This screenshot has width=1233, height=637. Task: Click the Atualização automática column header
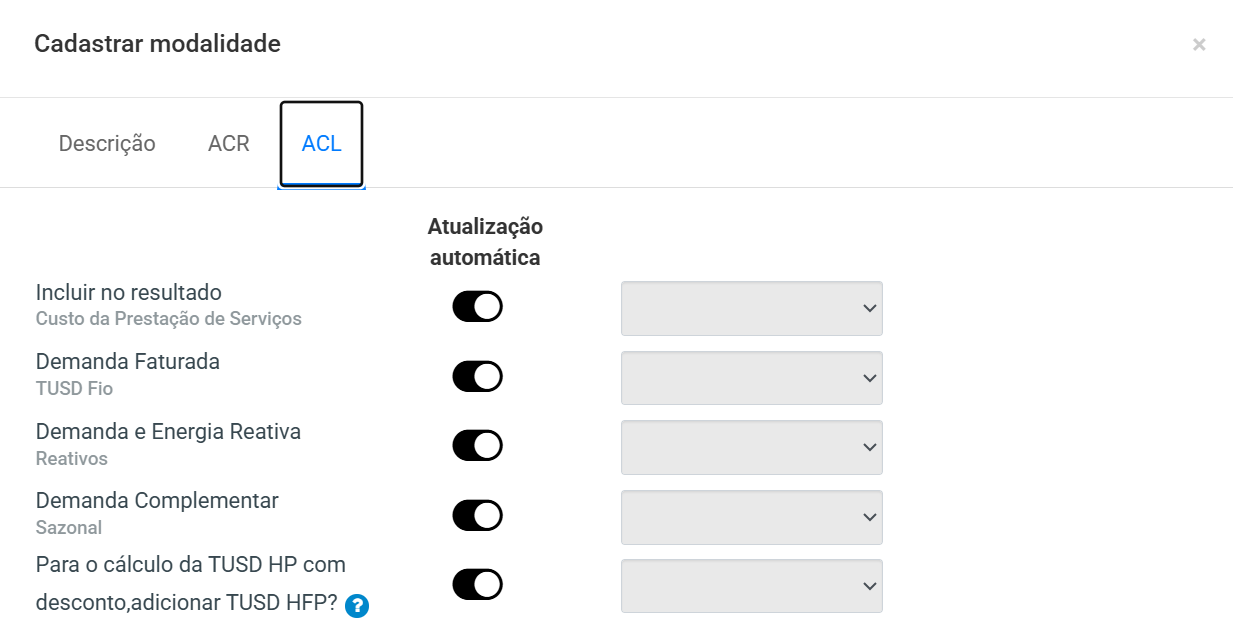click(x=485, y=242)
